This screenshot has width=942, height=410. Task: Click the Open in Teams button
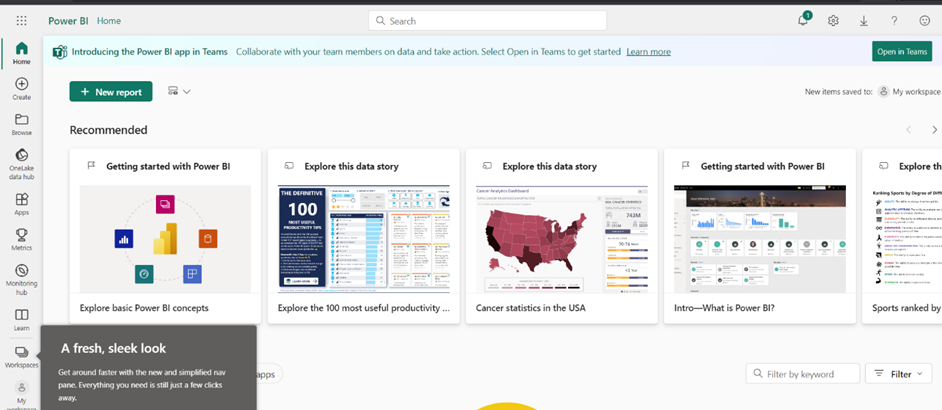(x=902, y=51)
